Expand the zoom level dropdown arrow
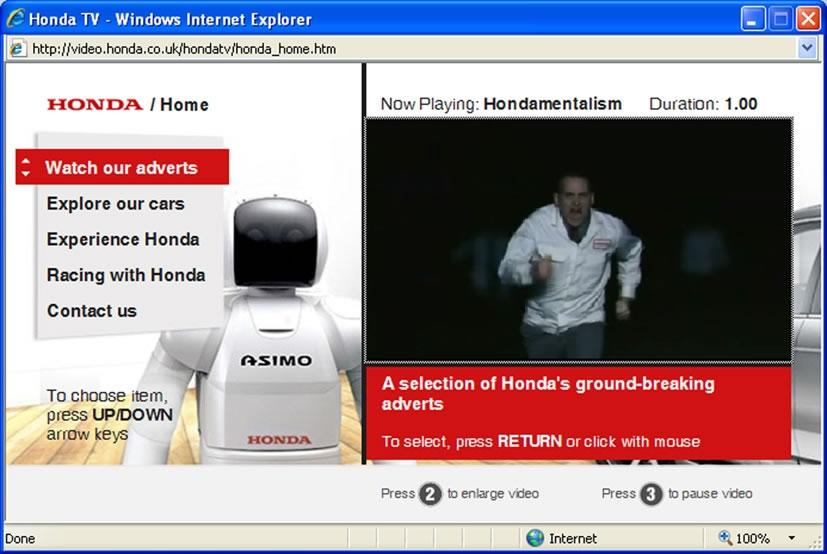The image size is (827, 554). click(x=792, y=538)
